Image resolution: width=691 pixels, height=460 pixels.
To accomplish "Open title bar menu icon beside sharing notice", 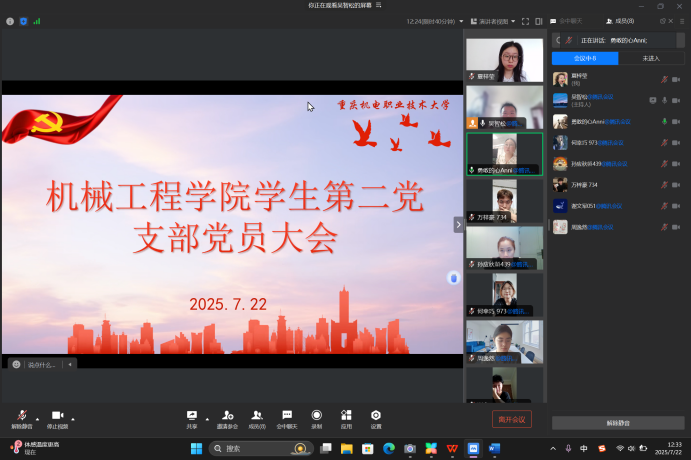I will [379, 5].
